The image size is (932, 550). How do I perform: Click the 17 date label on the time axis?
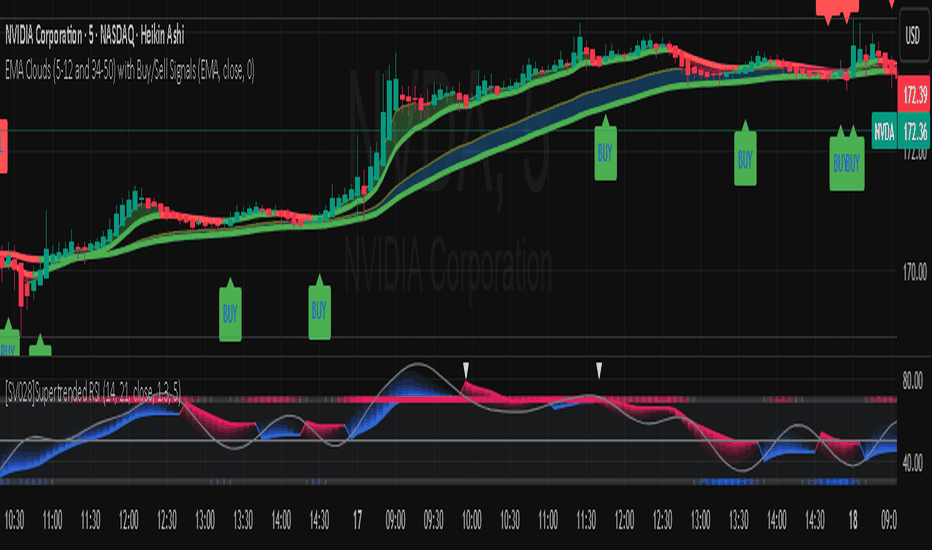pyautogui.click(x=357, y=521)
